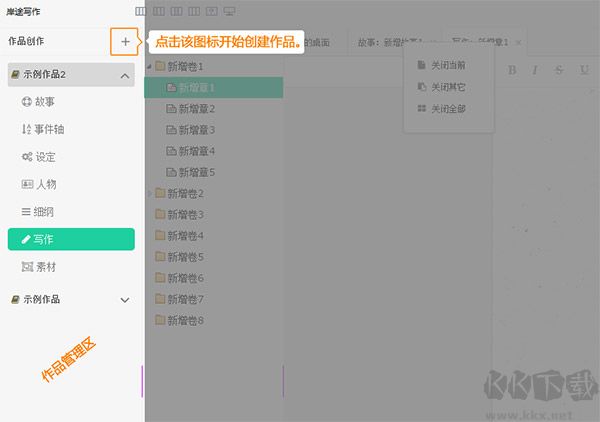This screenshot has height=422, width=600.
Task: Click the 作品创作 section heading
Action: coord(26,41)
